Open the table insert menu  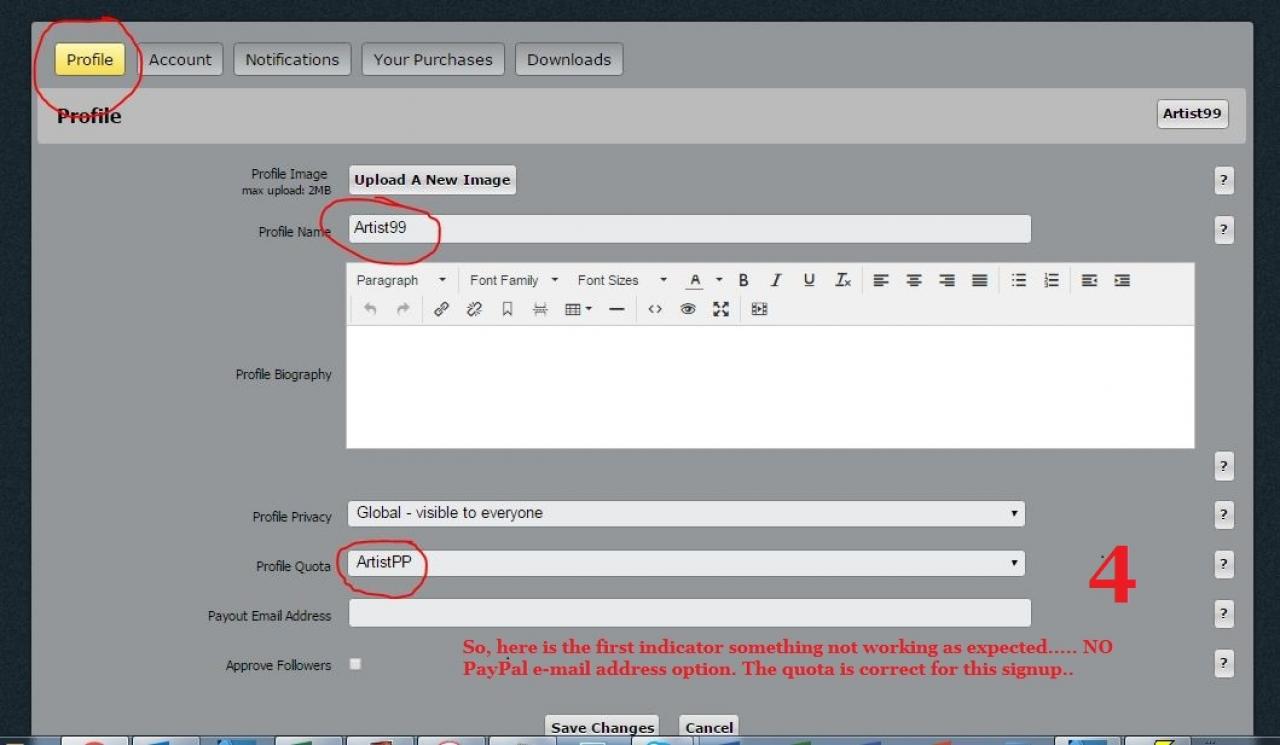[579, 310]
